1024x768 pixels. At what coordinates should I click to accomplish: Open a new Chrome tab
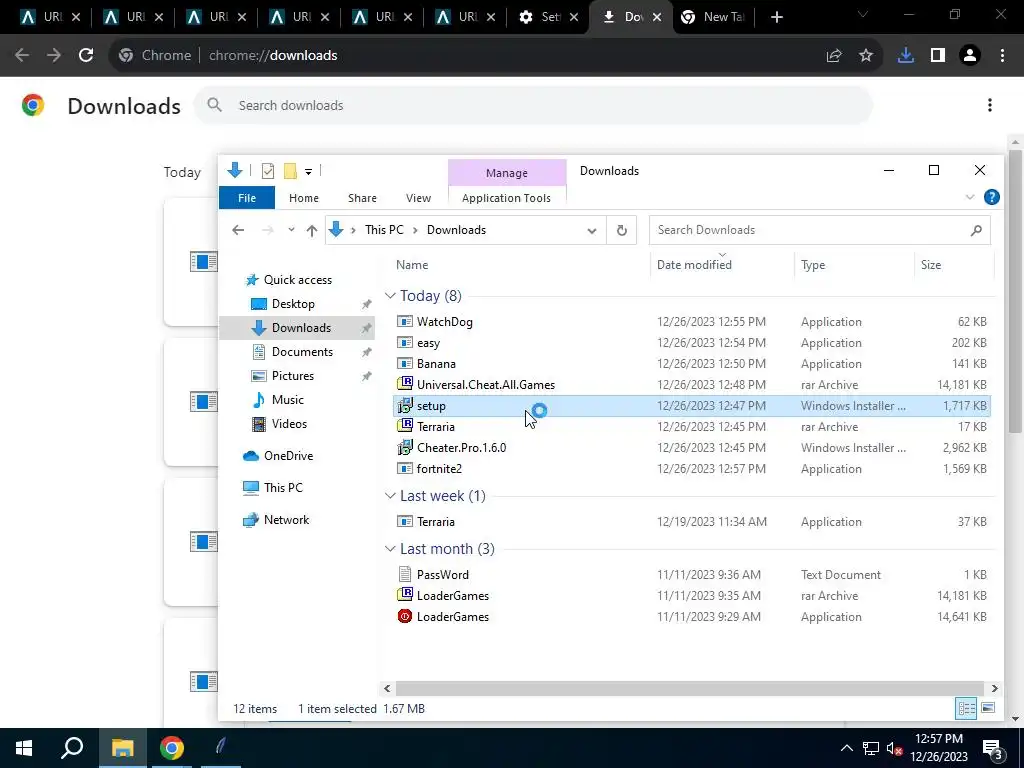point(776,17)
